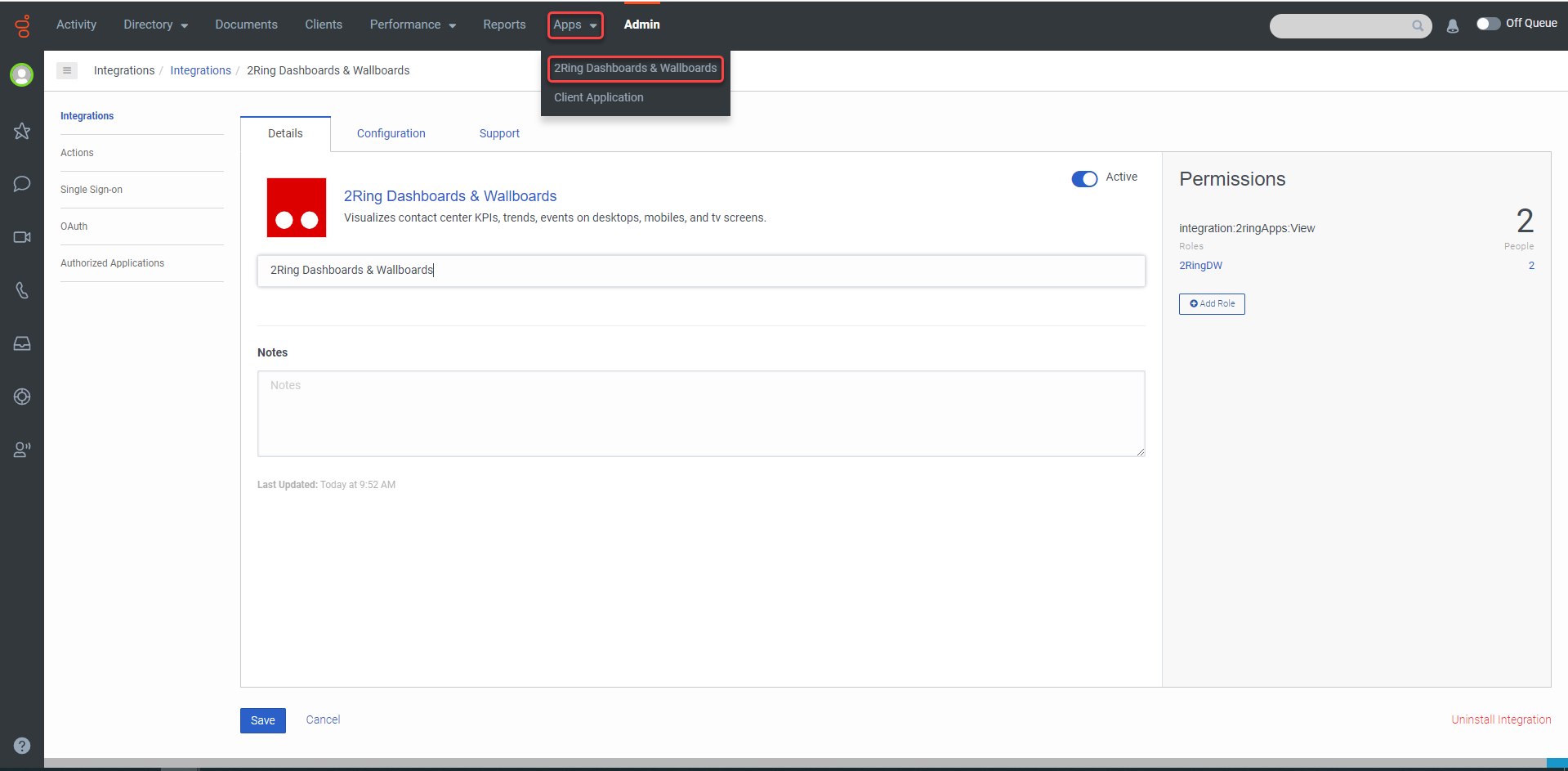
Task: Collapse the Apps dropdown menu
Action: point(575,25)
